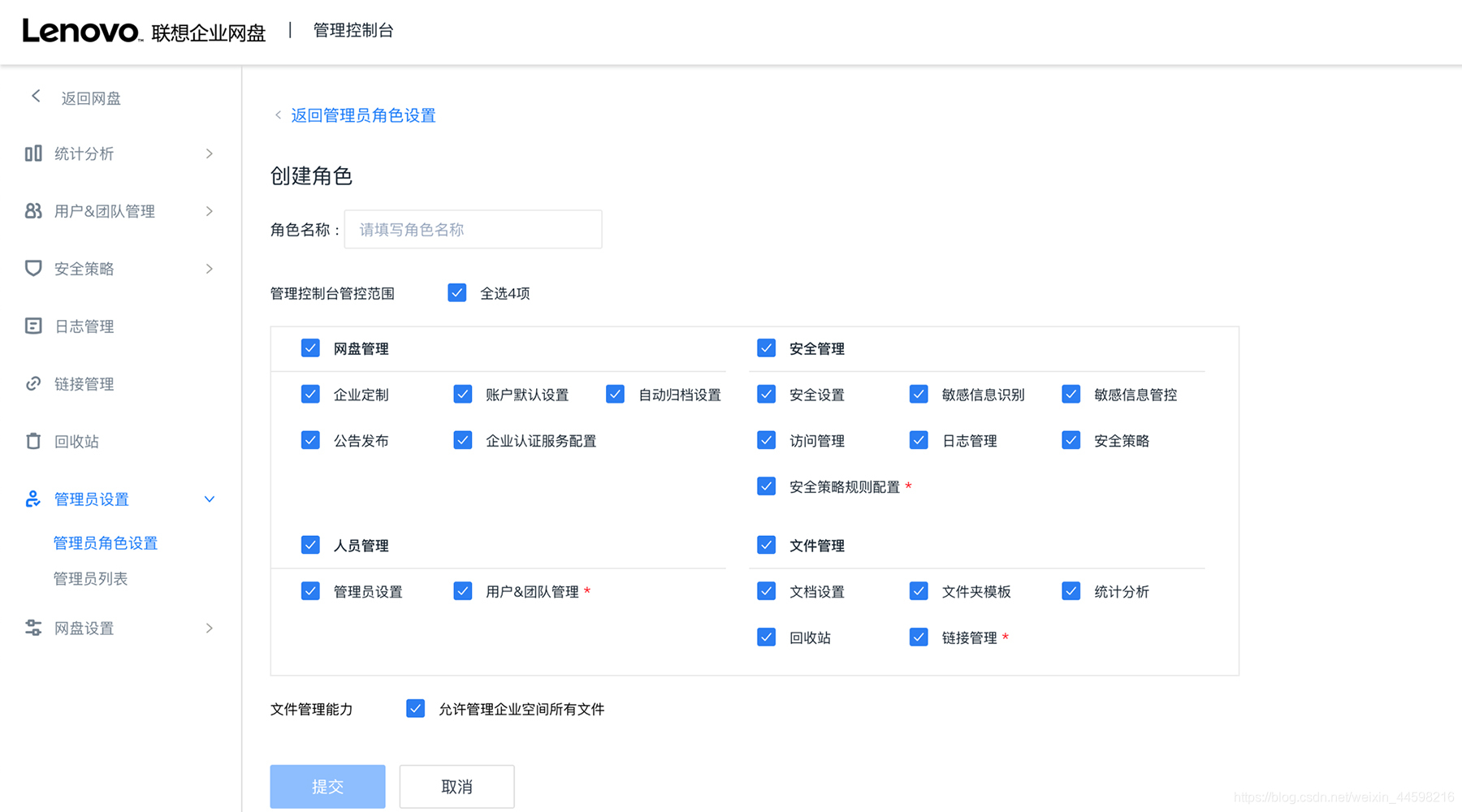Click the back arrow icon beside 返回网盘
Image resolution: width=1462 pixels, height=812 pixels.
[36, 97]
